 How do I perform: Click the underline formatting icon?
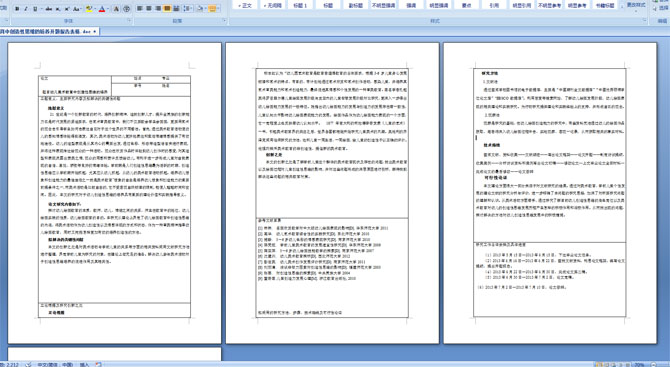point(35,9)
